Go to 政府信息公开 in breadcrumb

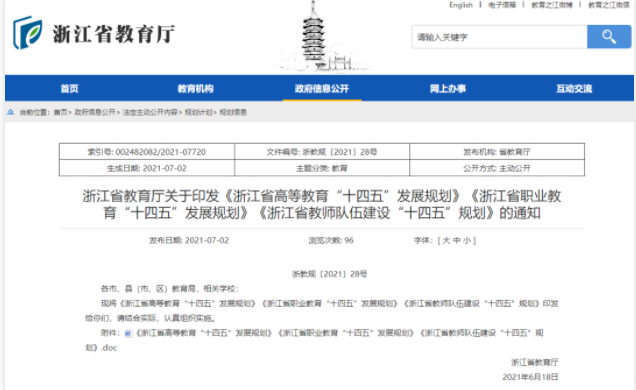pos(95,112)
